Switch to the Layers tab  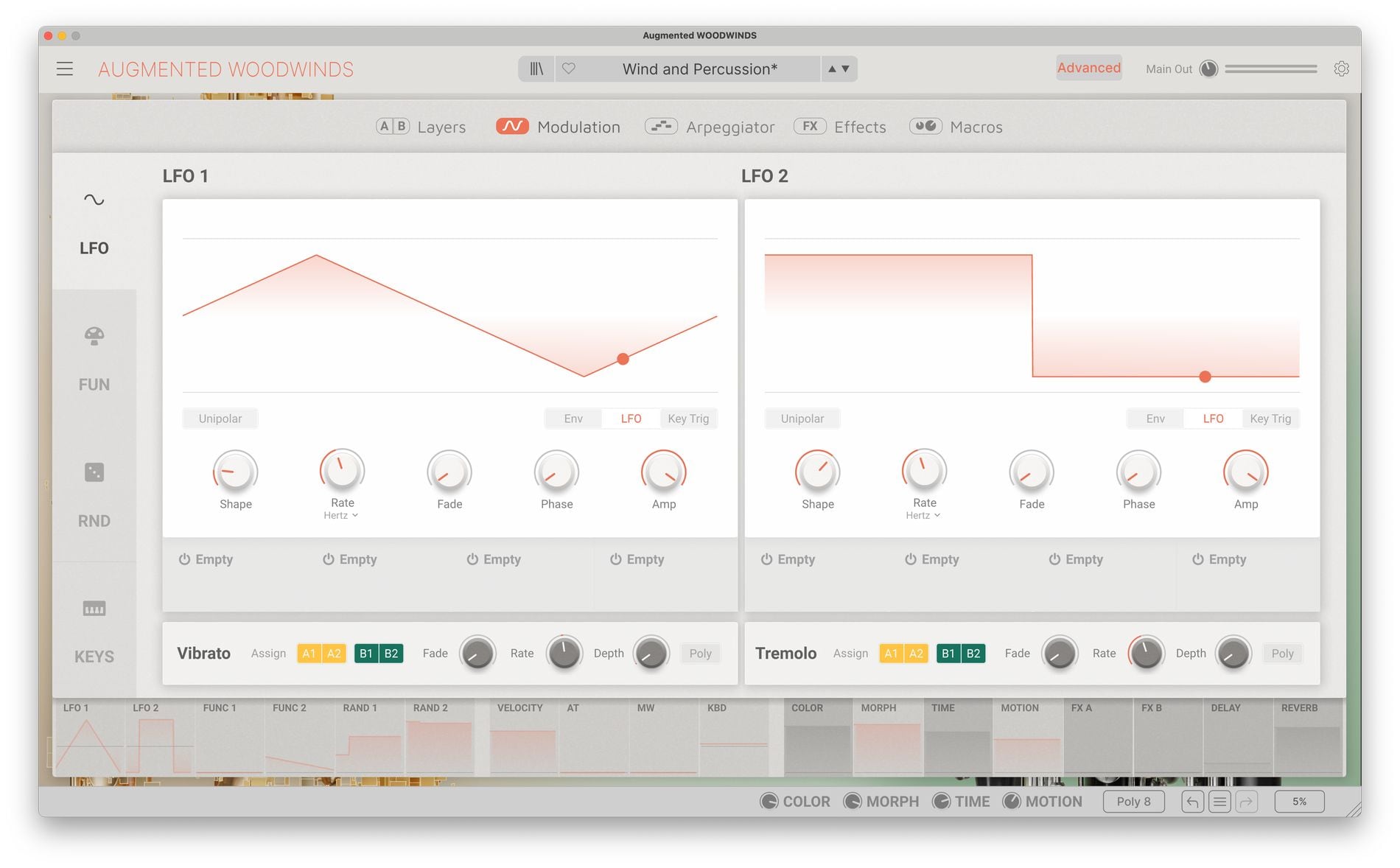[421, 127]
